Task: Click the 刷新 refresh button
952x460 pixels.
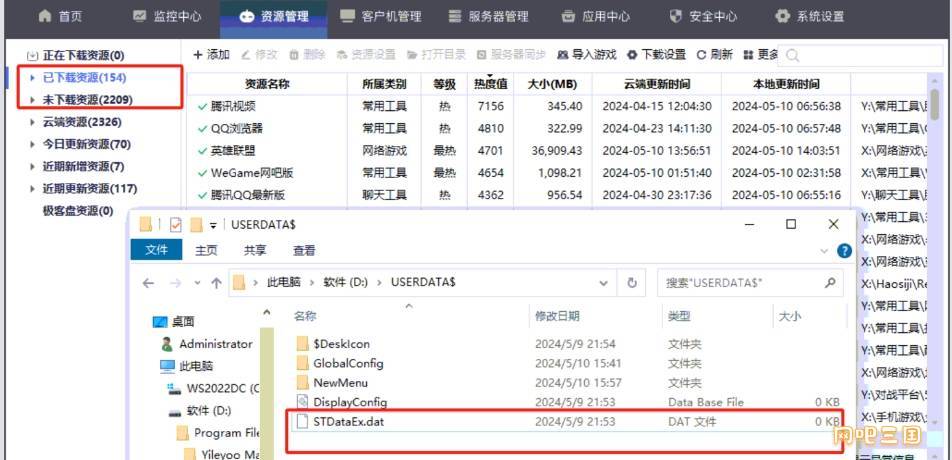Action: pyautogui.click(x=715, y=55)
